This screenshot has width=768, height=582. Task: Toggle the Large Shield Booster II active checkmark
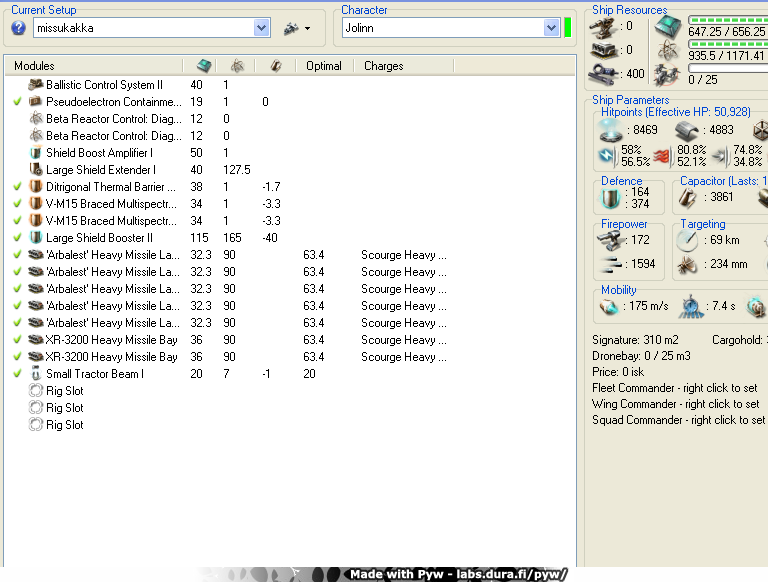click(x=18, y=238)
